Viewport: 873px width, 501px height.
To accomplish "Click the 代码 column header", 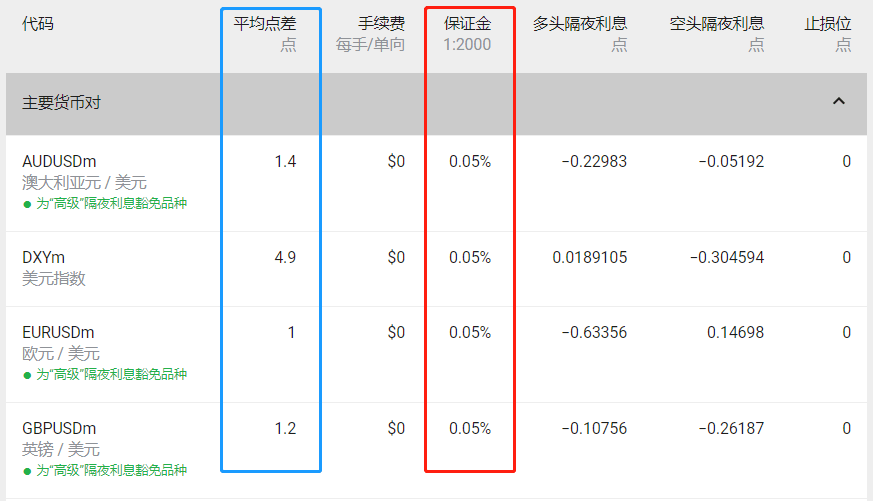I will click(38, 24).
